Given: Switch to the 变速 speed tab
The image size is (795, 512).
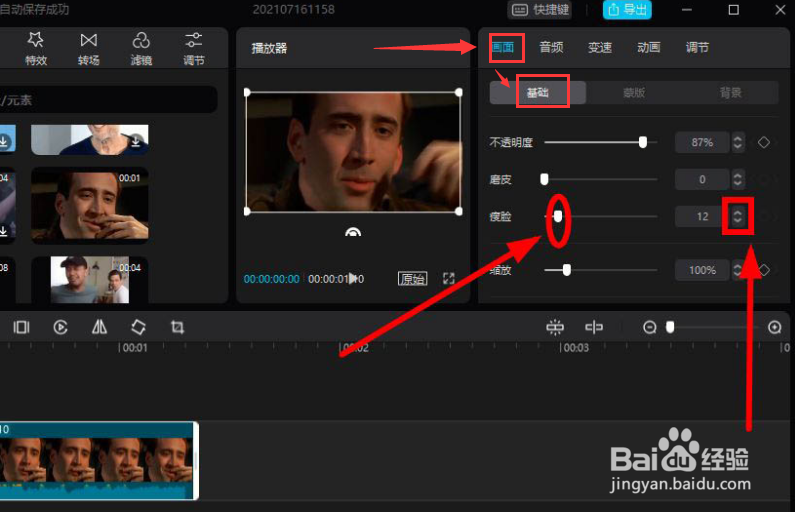Looking at the screenshot, I should [x=600, y=48].
